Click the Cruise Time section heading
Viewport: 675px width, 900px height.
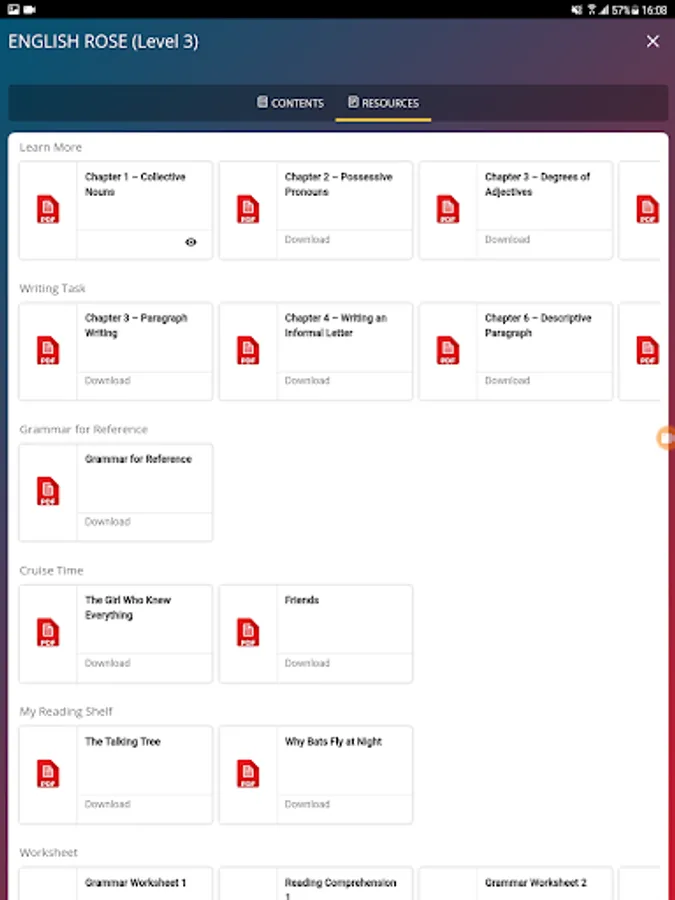tap(51, 571)
